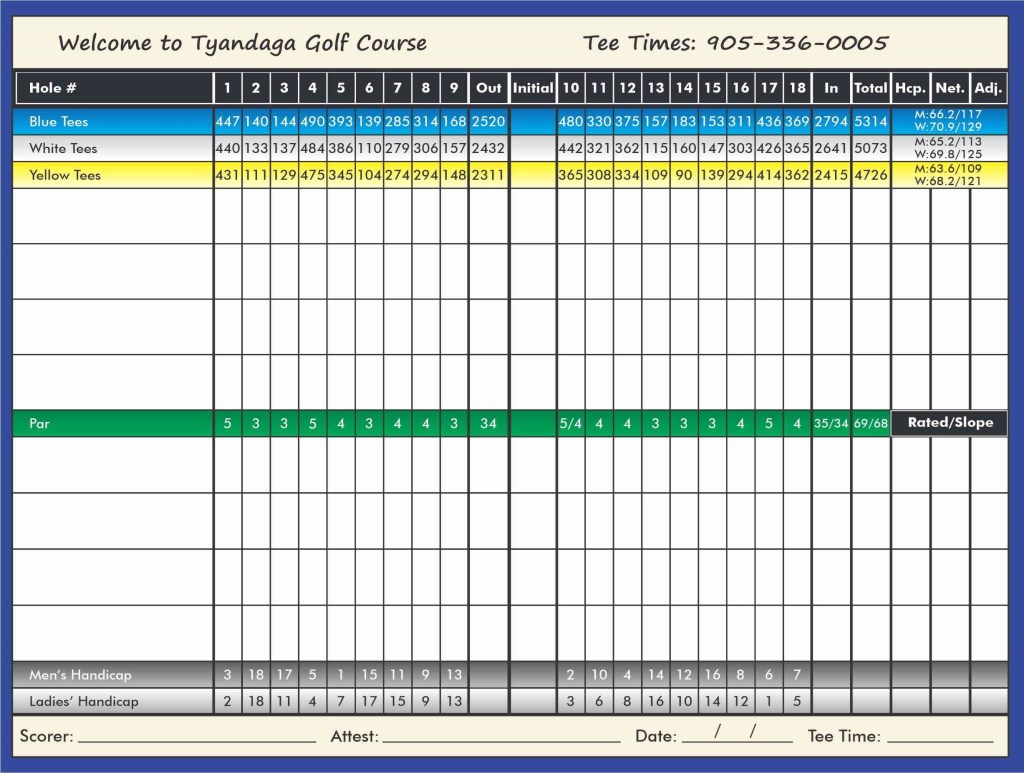This screenshot has height=773, width=1024.
Task: Click Blue Tees hole 1 yardage 447
Action: coord(227,121)
